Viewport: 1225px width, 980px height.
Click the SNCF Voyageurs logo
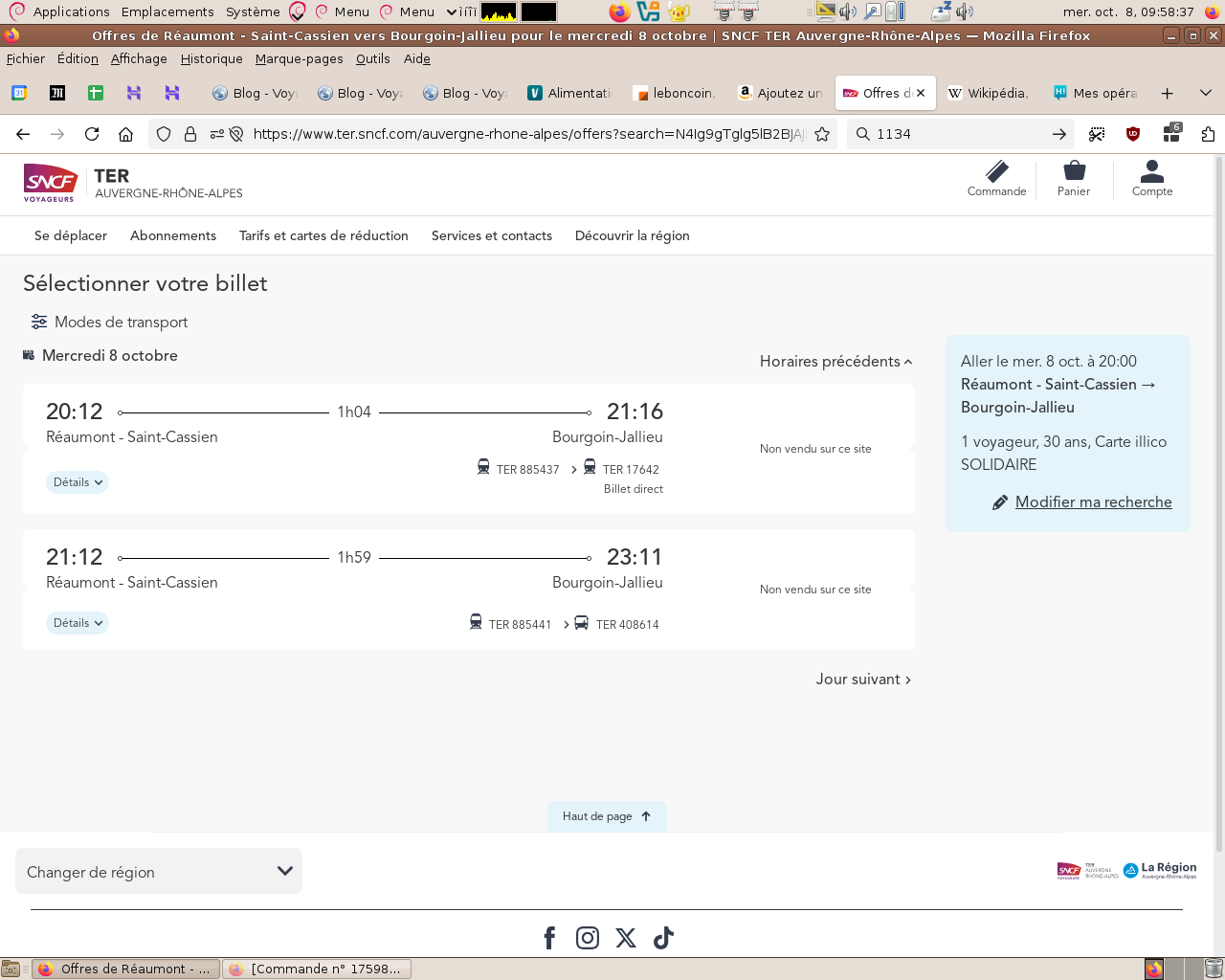point(50,183)
